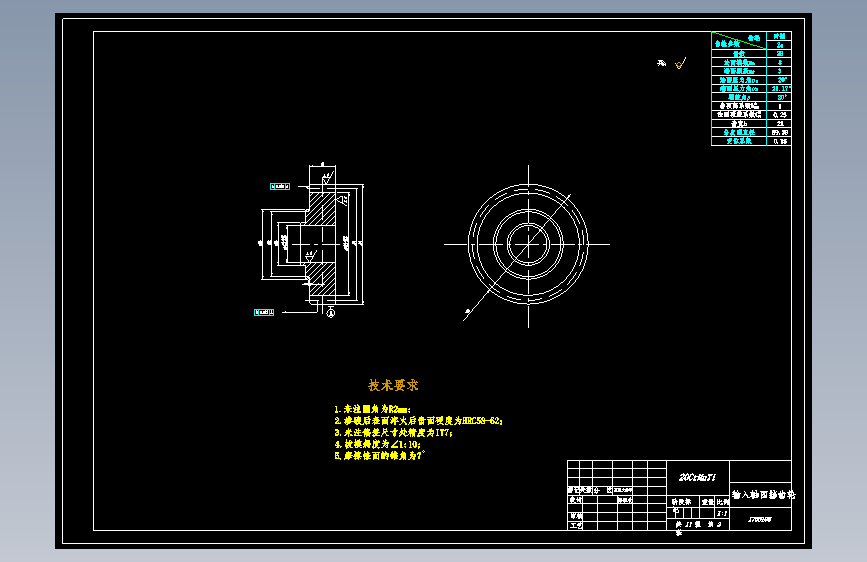Click the upper cyan geometric tolerance frame

280,186
